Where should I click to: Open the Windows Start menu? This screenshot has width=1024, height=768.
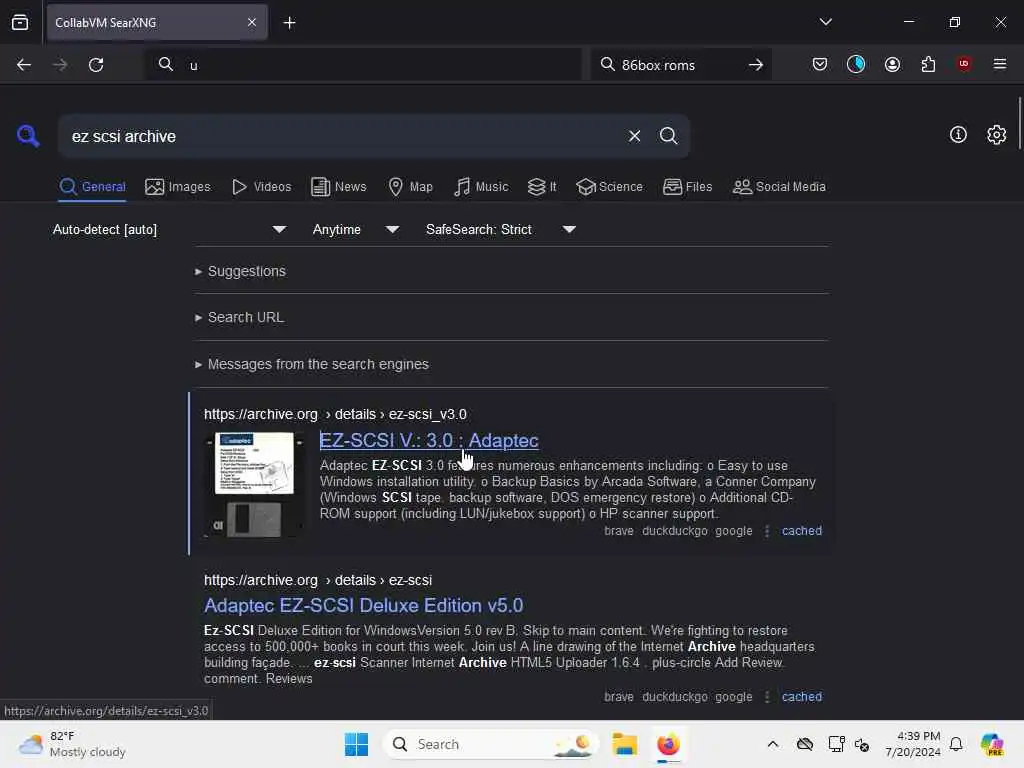(356, 744)
